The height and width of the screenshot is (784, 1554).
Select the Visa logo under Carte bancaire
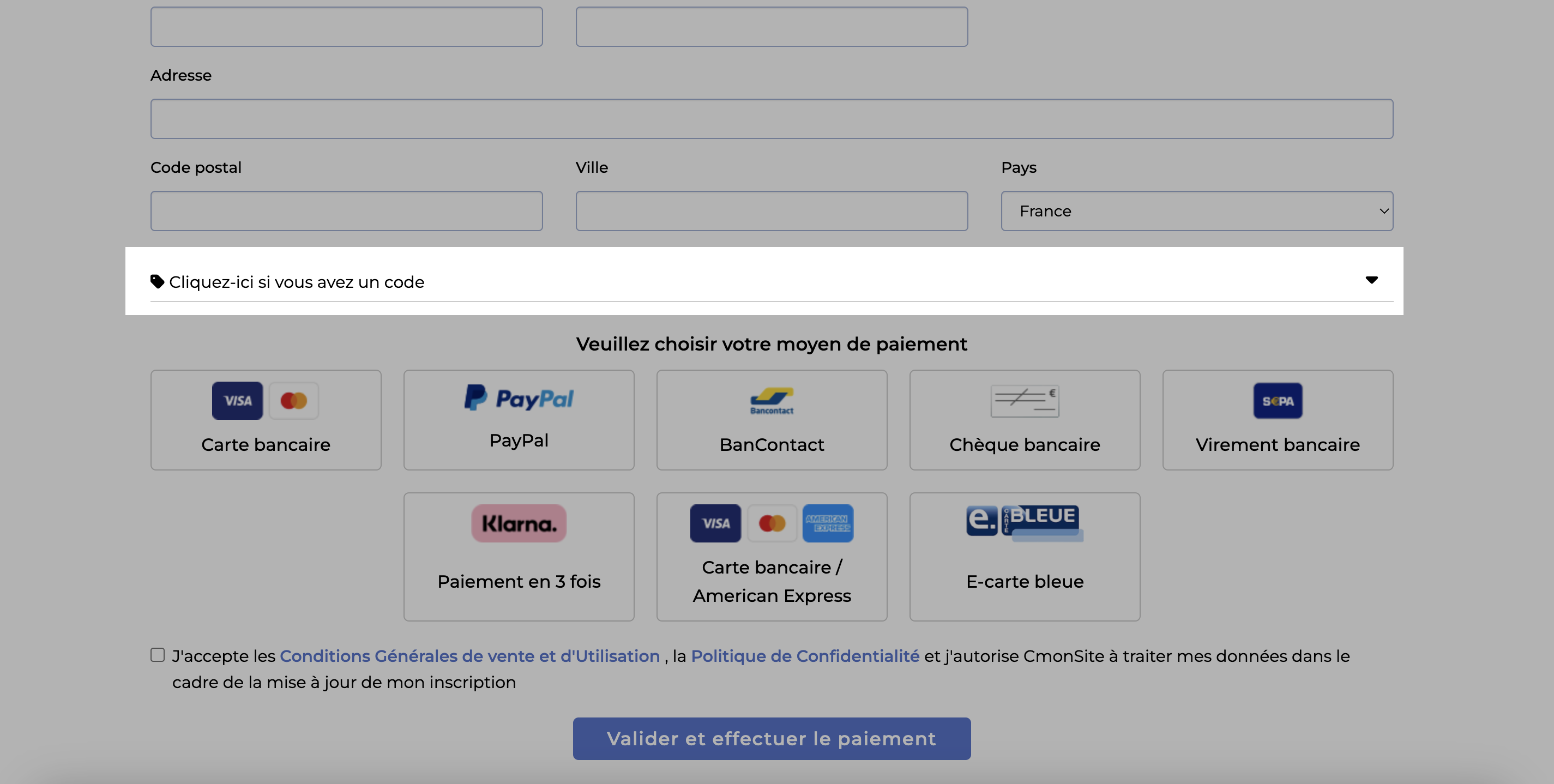pos(237,400)
